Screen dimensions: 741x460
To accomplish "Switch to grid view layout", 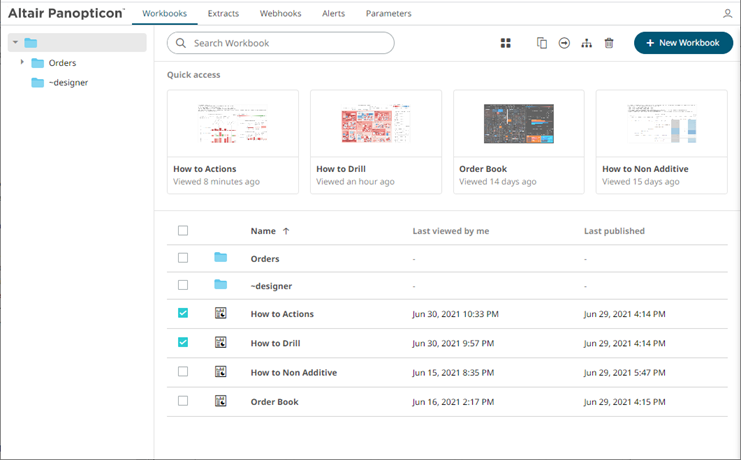I will pyautogui.click(x=505, y=43).
